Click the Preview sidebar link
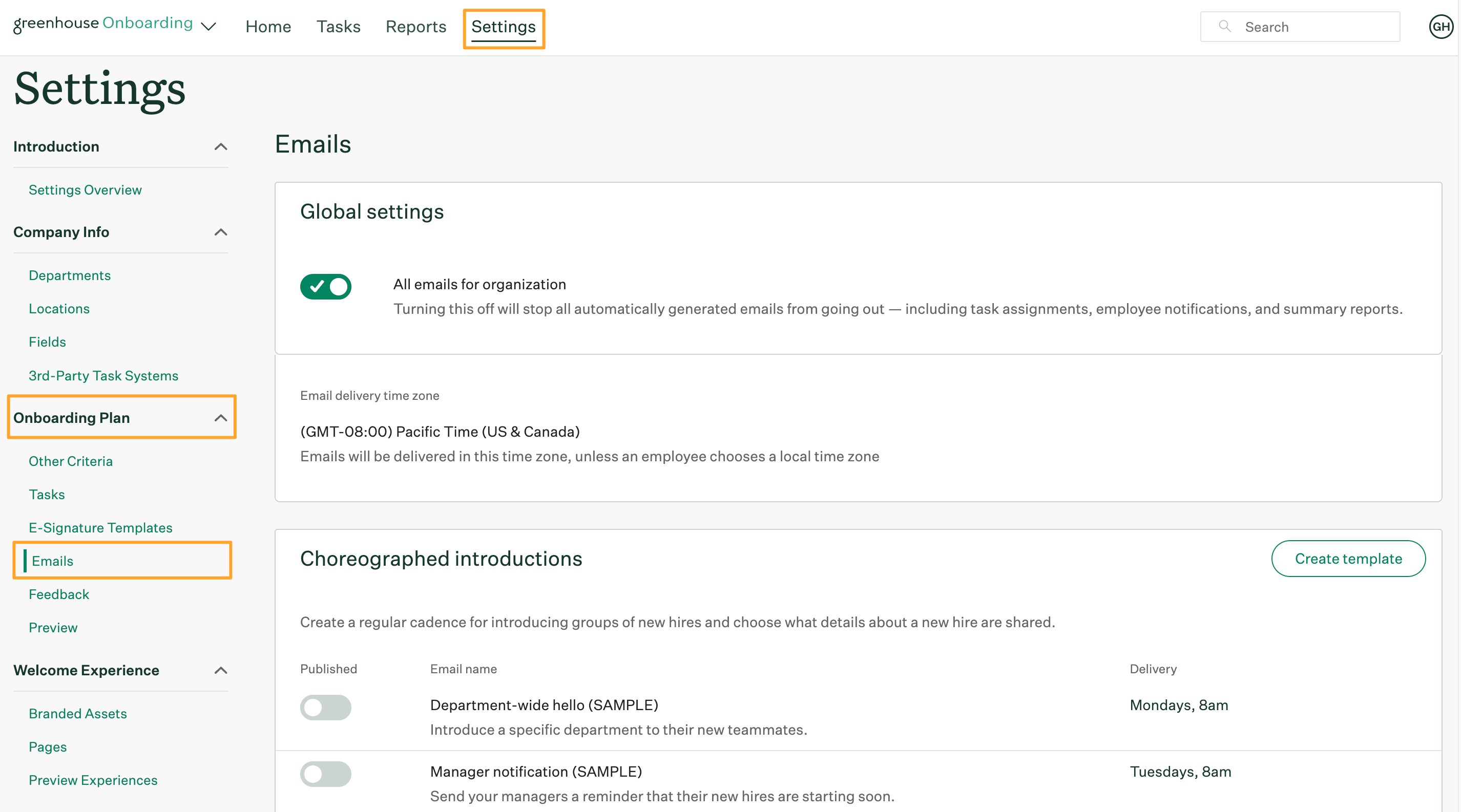Viewport: 1461px width, 812px height. [54, 626]
